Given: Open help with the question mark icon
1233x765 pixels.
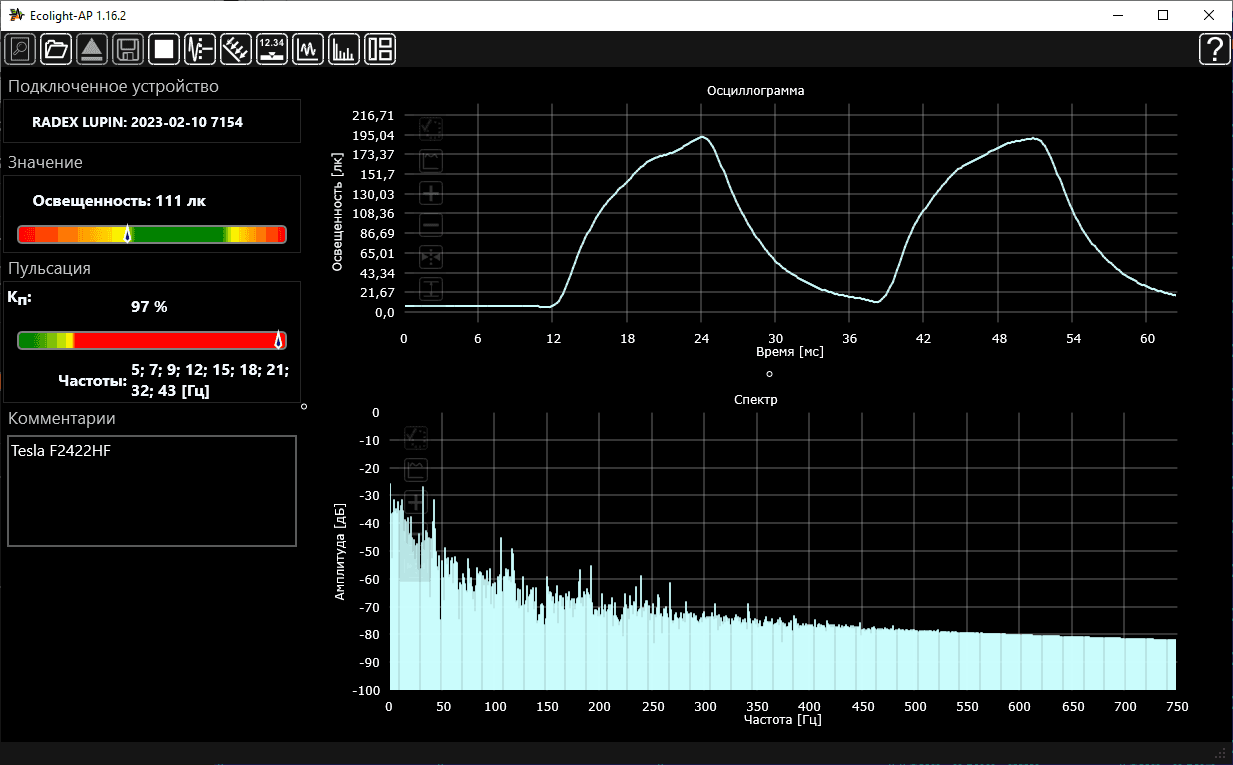Looking at the screenshot, I should click(x=1214, y=48).
